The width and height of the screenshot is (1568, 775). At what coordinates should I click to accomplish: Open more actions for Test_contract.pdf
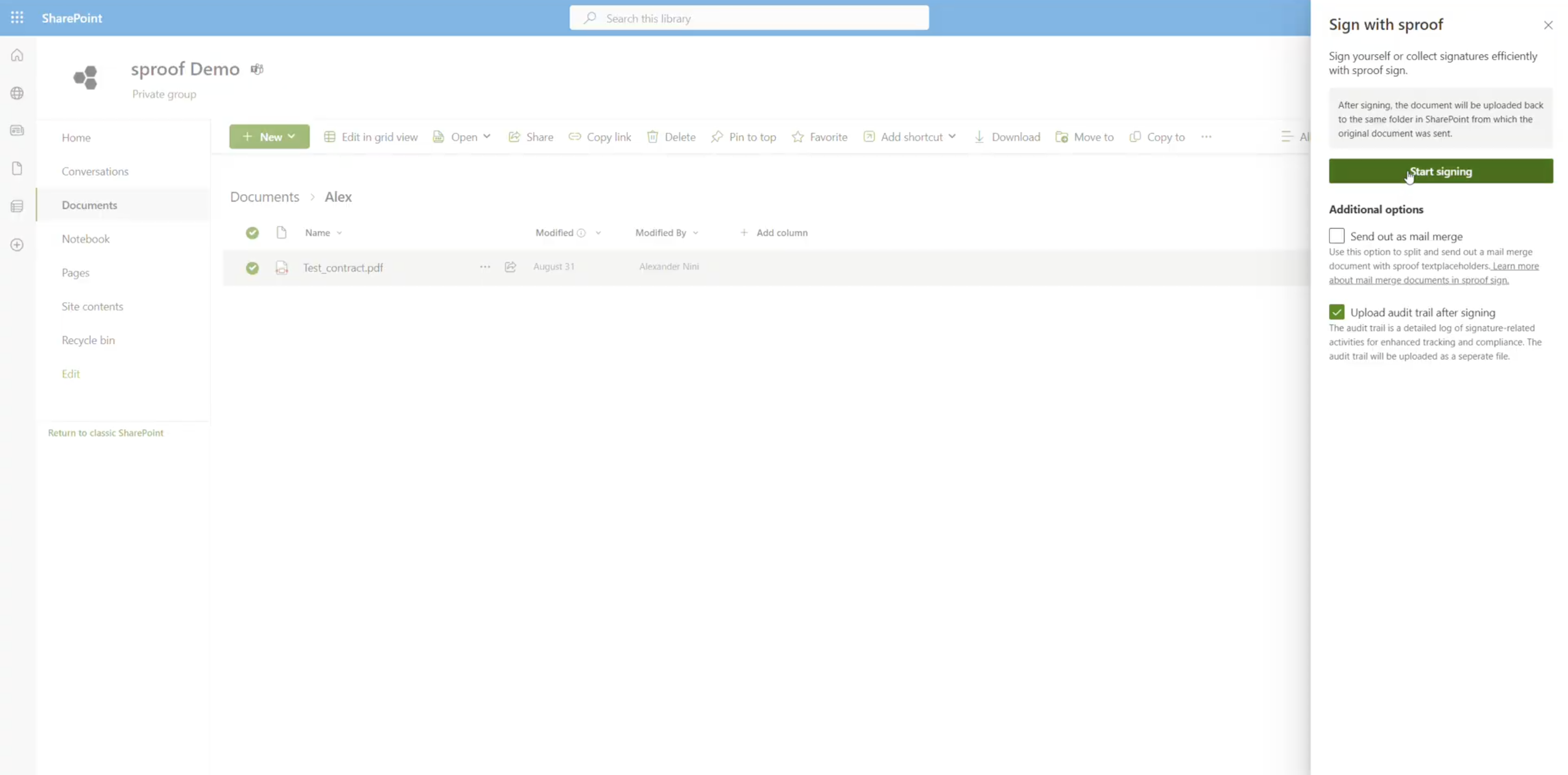point(485,266)
